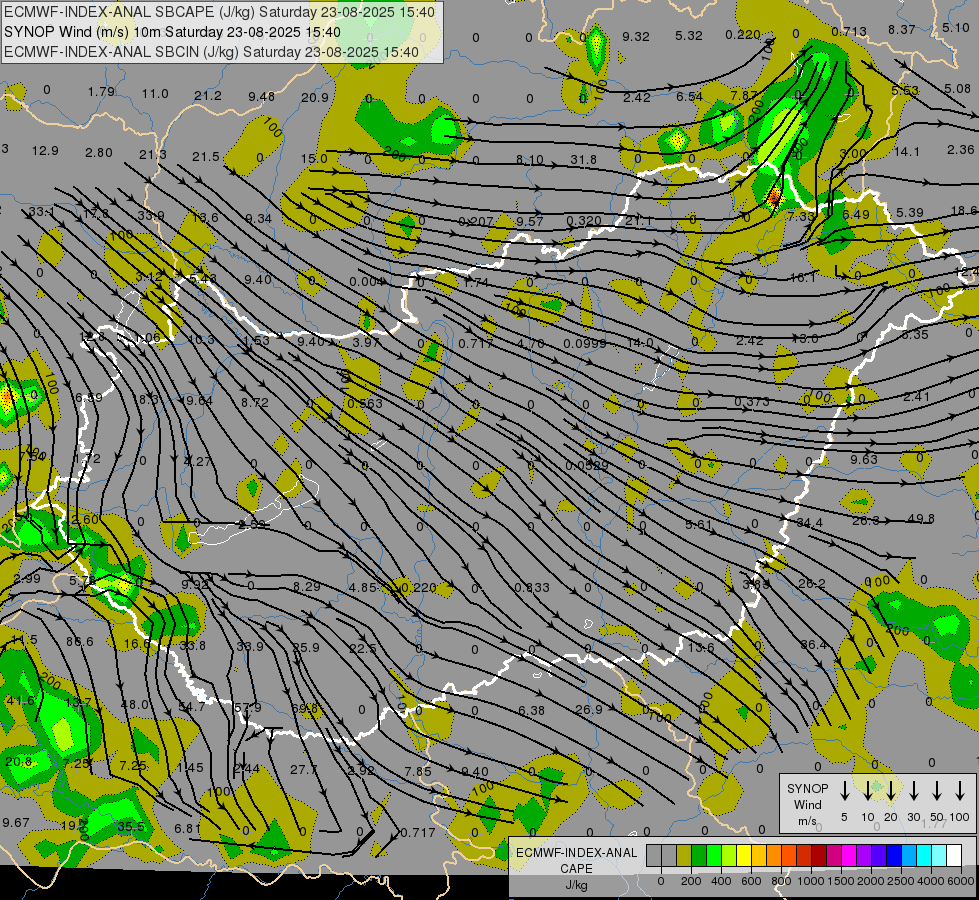Click the map value 49.8

pyautogui.click(x=922, y=519)
